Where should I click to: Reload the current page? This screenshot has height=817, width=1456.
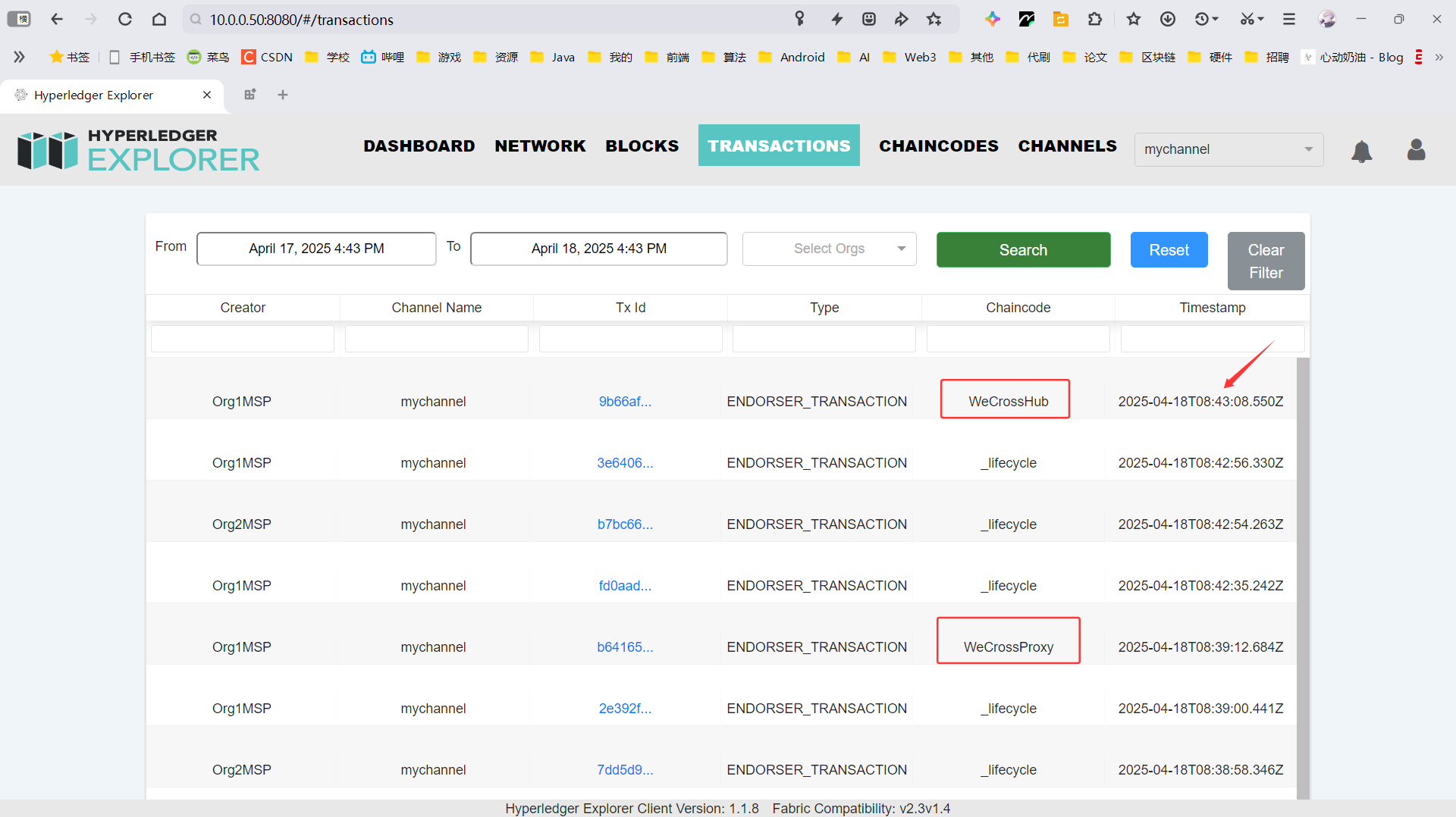125,19
